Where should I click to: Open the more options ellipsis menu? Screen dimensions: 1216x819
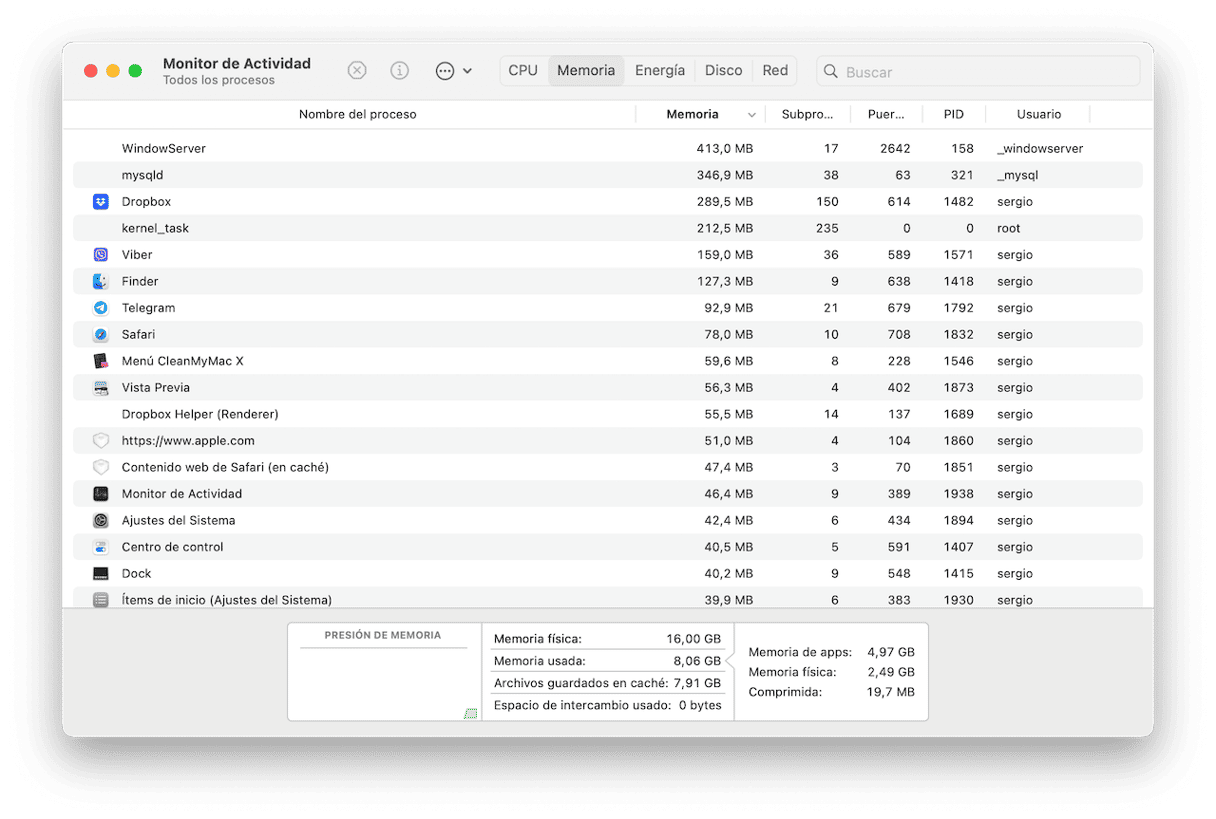(x=453, y=71)
